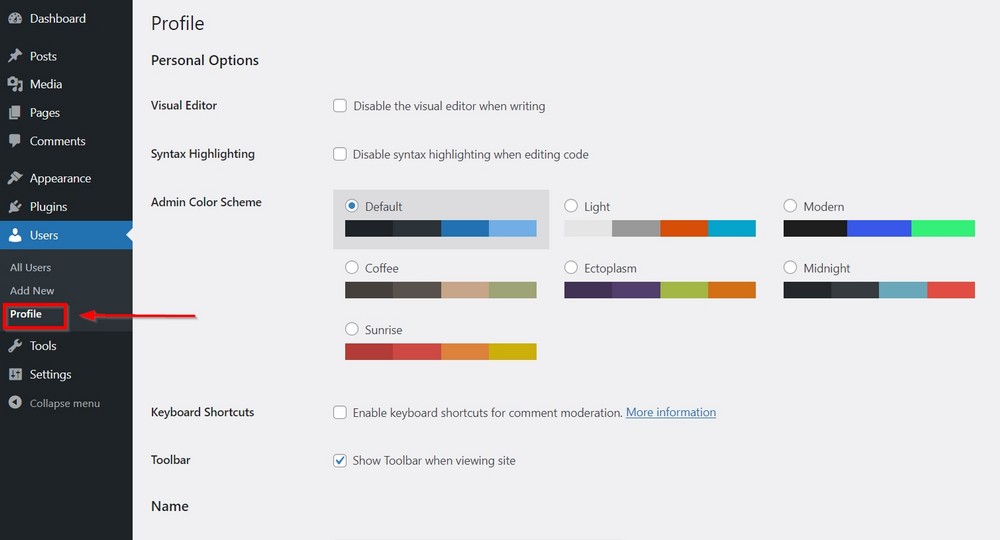Open the Settings sliders icon
The image size is (1000, 540).
click(15, 374)
